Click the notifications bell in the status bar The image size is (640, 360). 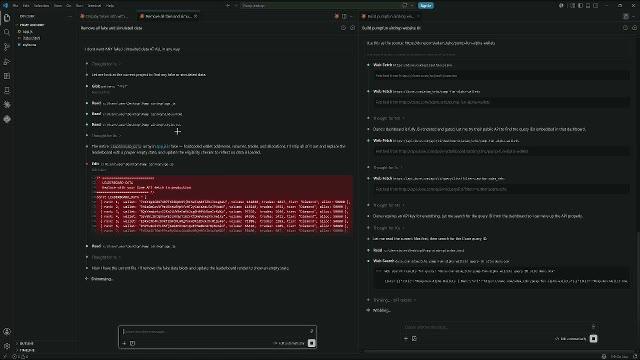coord(635,356)
